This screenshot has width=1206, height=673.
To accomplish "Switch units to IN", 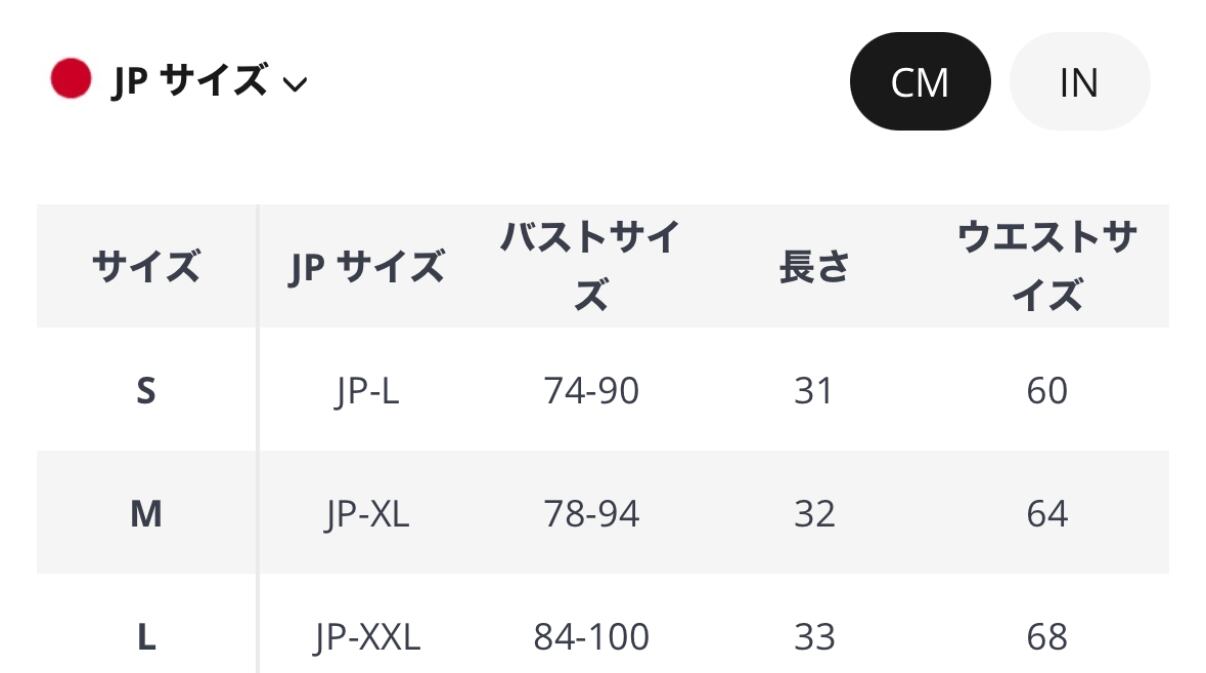I will click(x=1079, y=82).
